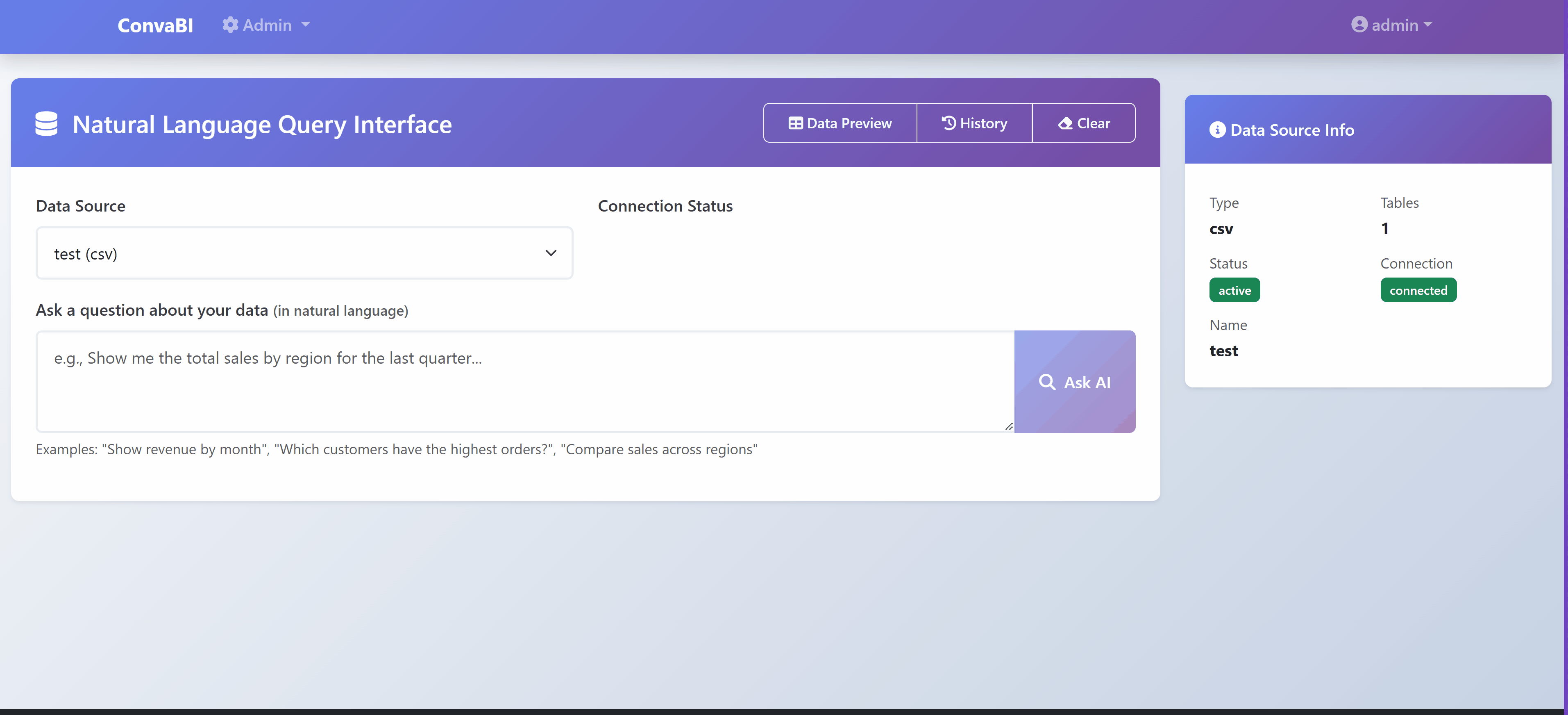Viewport: 1568px width, 715px height.
Task: Click the clock icon on the History button
Action: pyautogui.click(x=949, y=123)
